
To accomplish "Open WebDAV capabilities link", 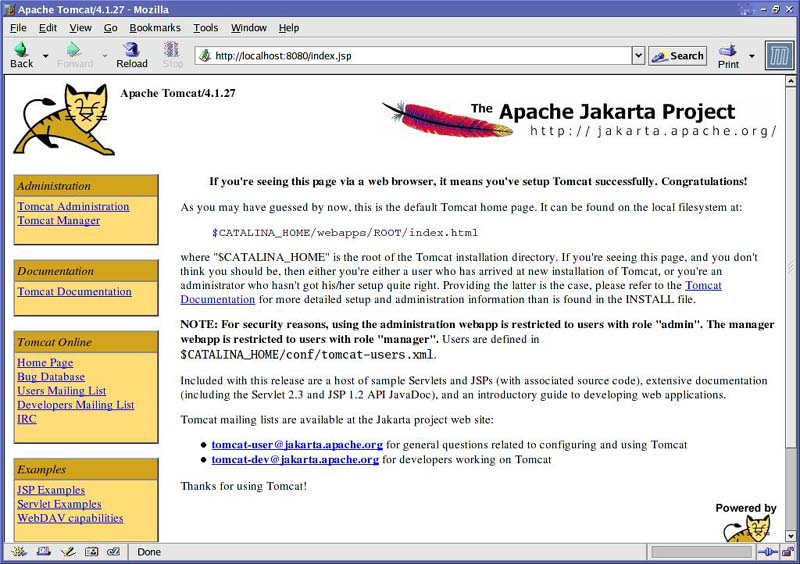I will pos(70,518).
